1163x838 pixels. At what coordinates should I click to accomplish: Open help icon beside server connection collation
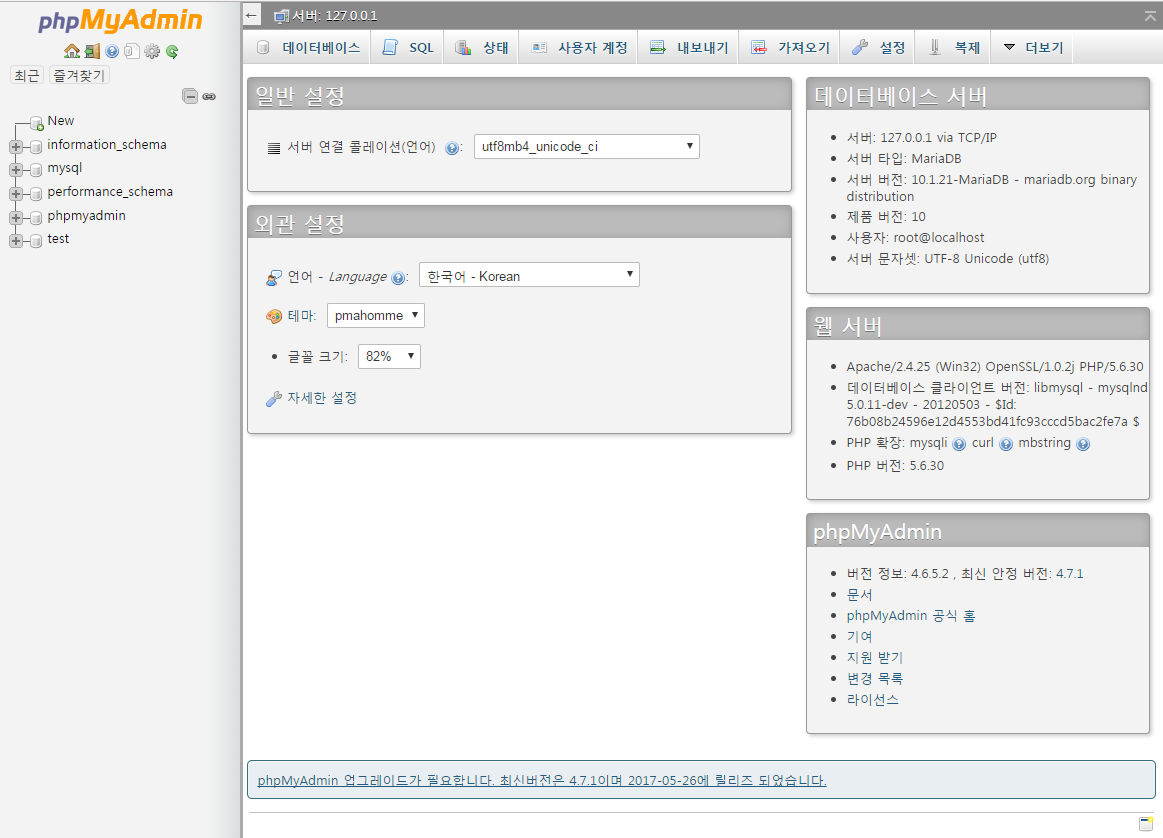(x=452, y=148)
